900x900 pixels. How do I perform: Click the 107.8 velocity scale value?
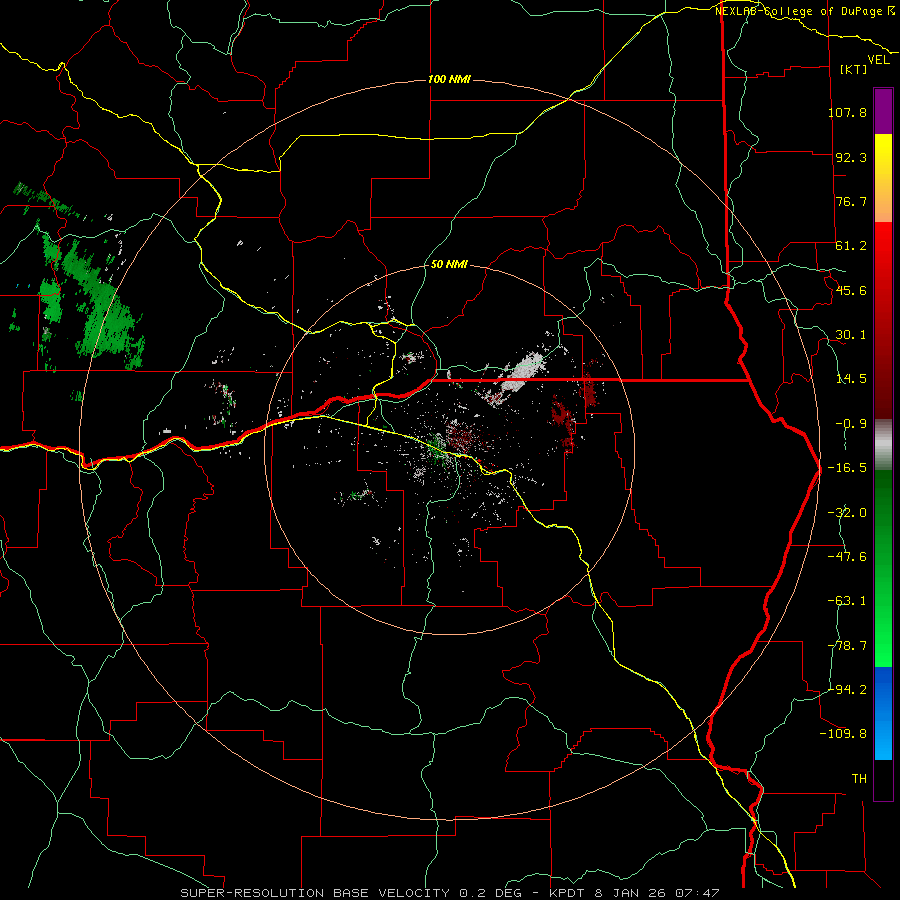[x=847, y=112]
